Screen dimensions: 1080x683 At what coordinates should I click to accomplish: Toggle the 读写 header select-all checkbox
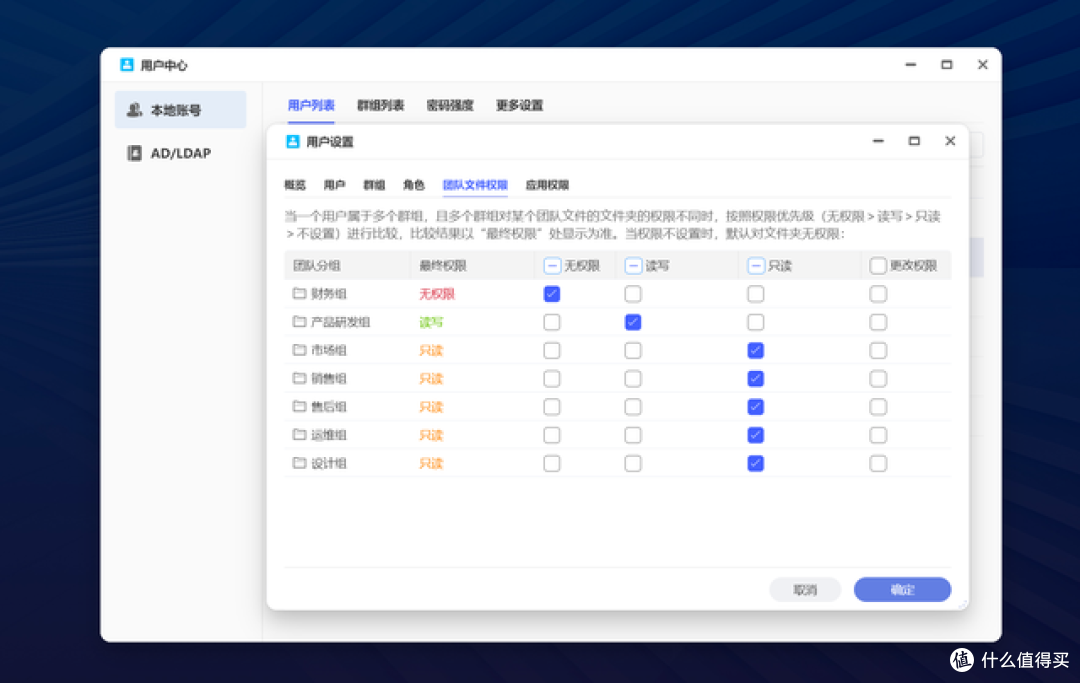[633, 266]
